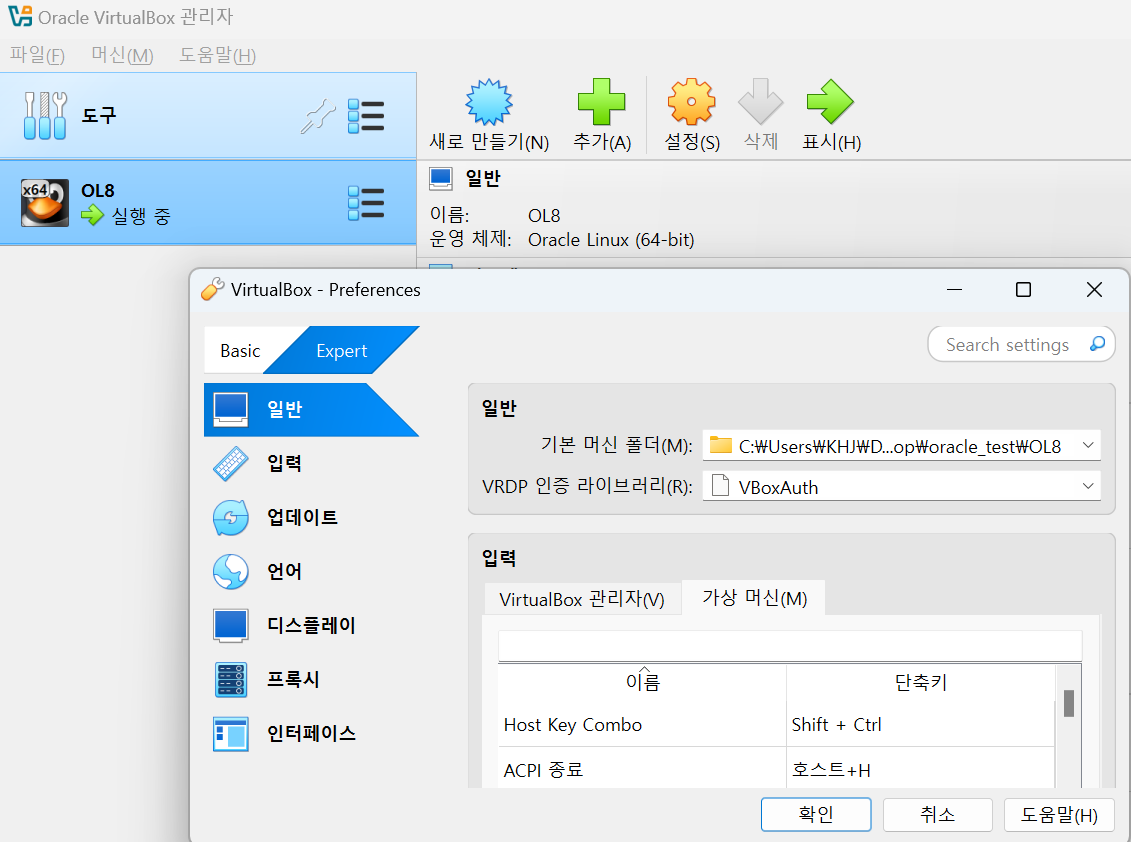Click the 호스트+H shortcut cell
1131x842 pixels.
tap(830, 770)
